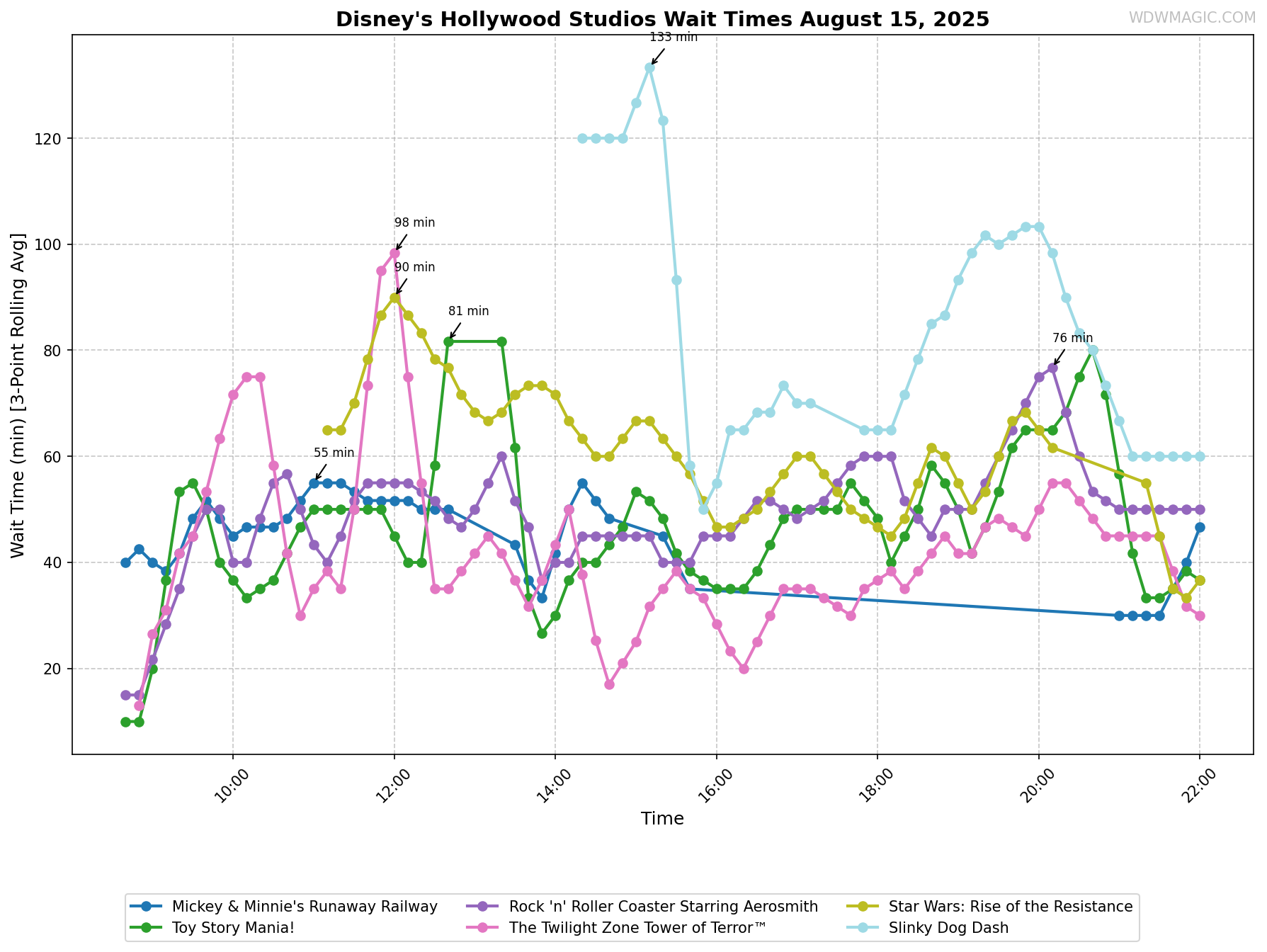
Task: Select 'The Twilight Zone Tower of Terror' legend entry
Action: [x=616, y=927]
